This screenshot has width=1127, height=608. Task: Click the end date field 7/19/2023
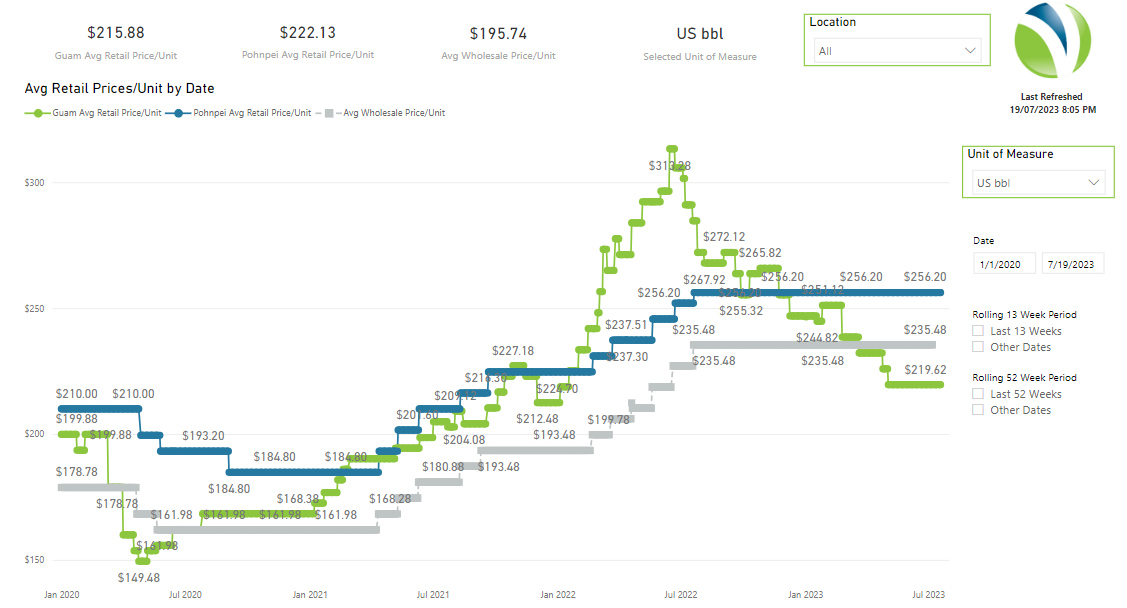[x=1072, y=264]
